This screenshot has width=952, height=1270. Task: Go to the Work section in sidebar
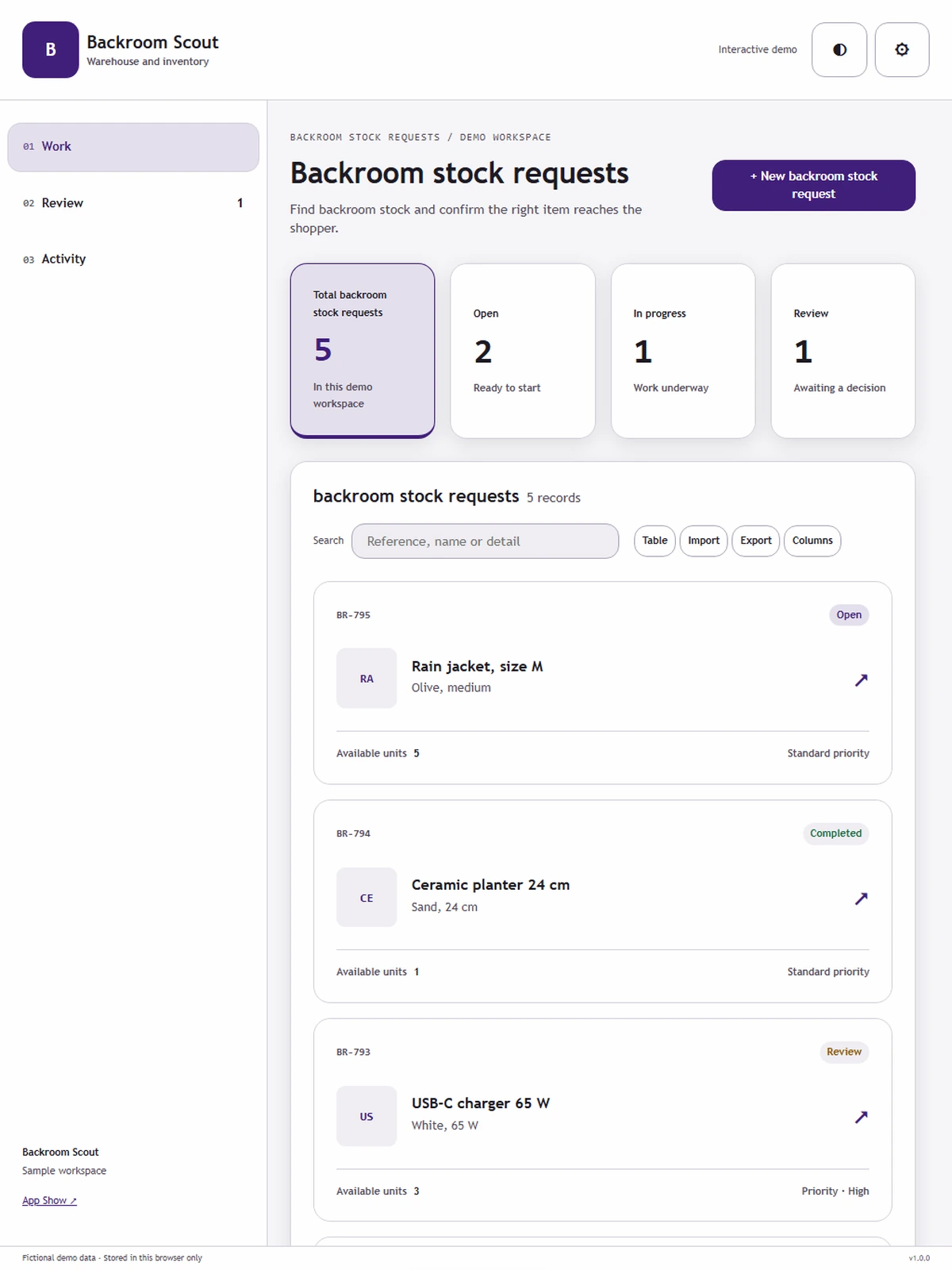[x=133, y=147]
